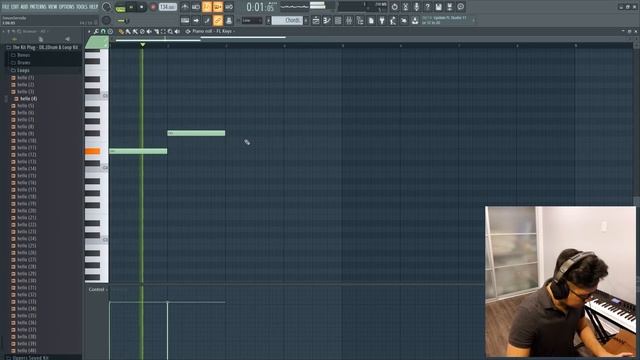Click the project info icon
Viewport: 640px width, 360px height.
460,7
